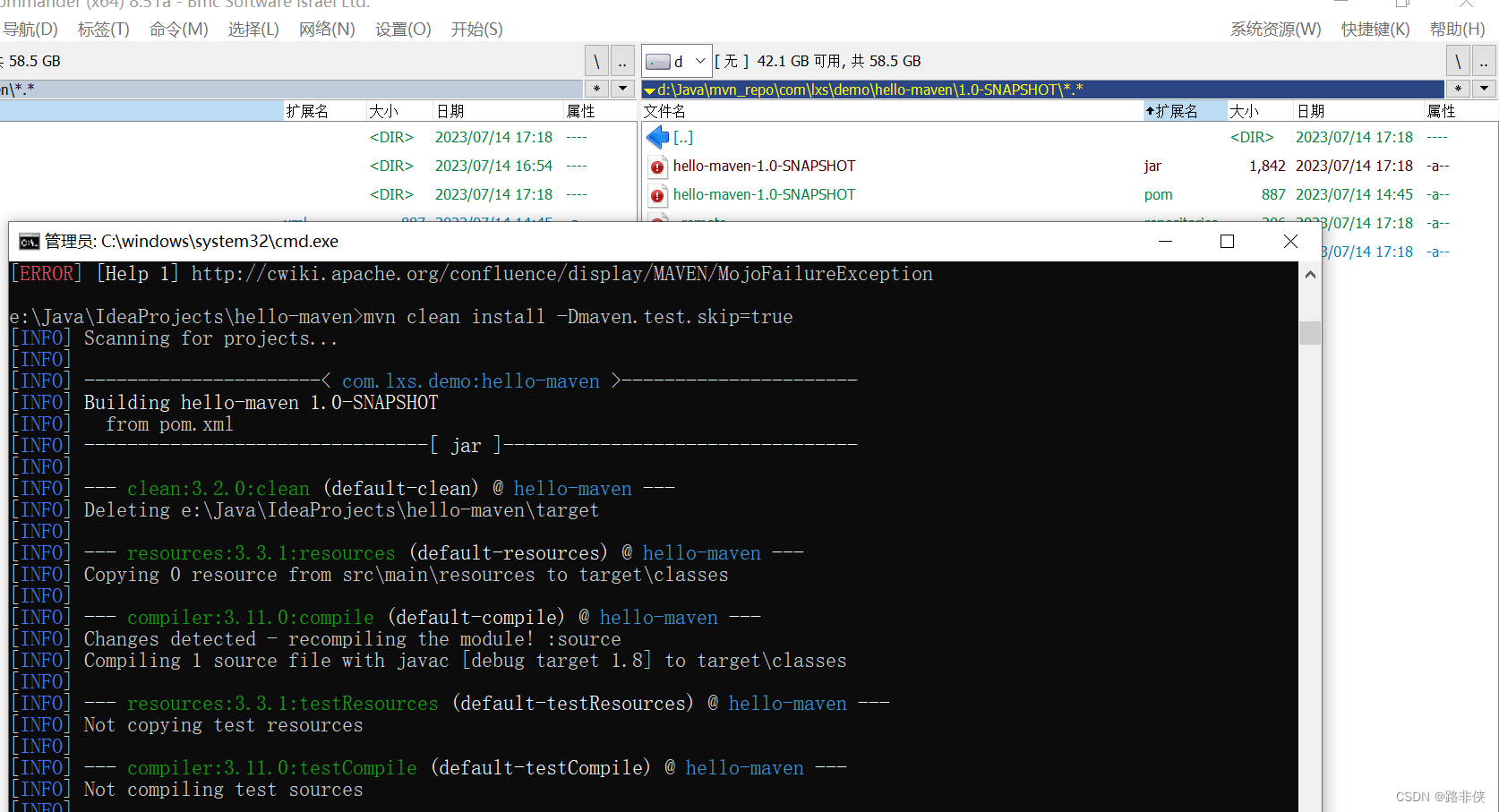The width and height of the screenshot is (1499, 812).
Task: Click the pom extension cell
Action: coord(1158,194)
